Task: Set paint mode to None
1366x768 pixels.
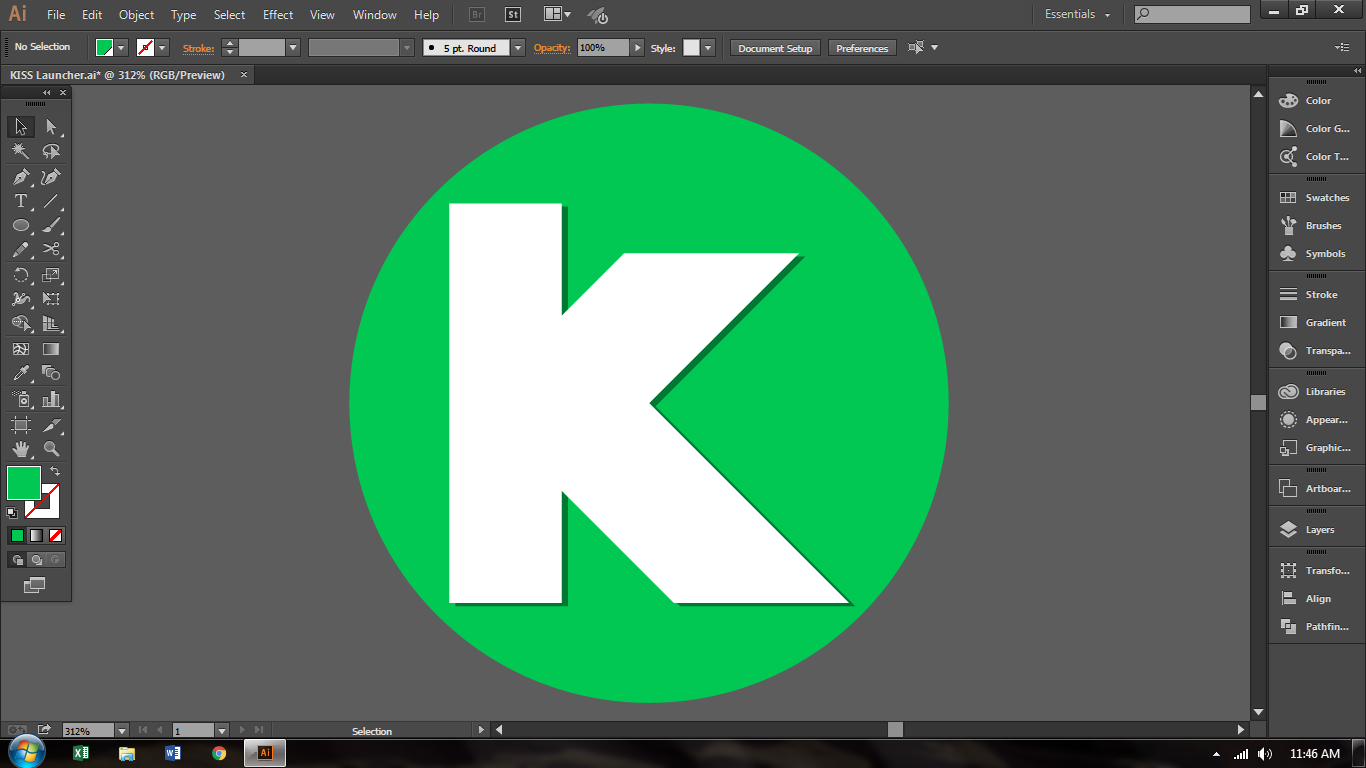Action: [55, 535]
